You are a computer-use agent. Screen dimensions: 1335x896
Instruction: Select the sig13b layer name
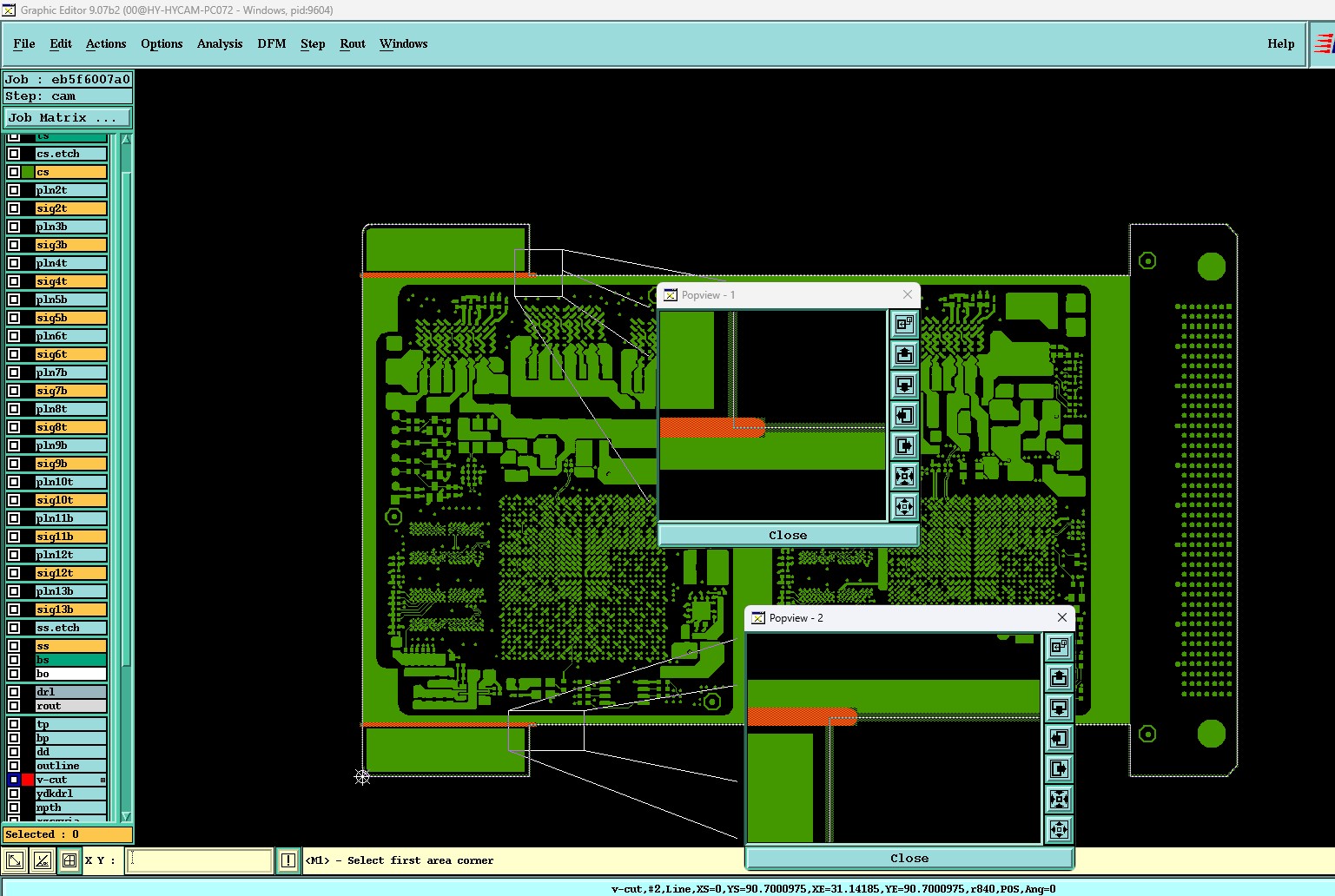70,609
